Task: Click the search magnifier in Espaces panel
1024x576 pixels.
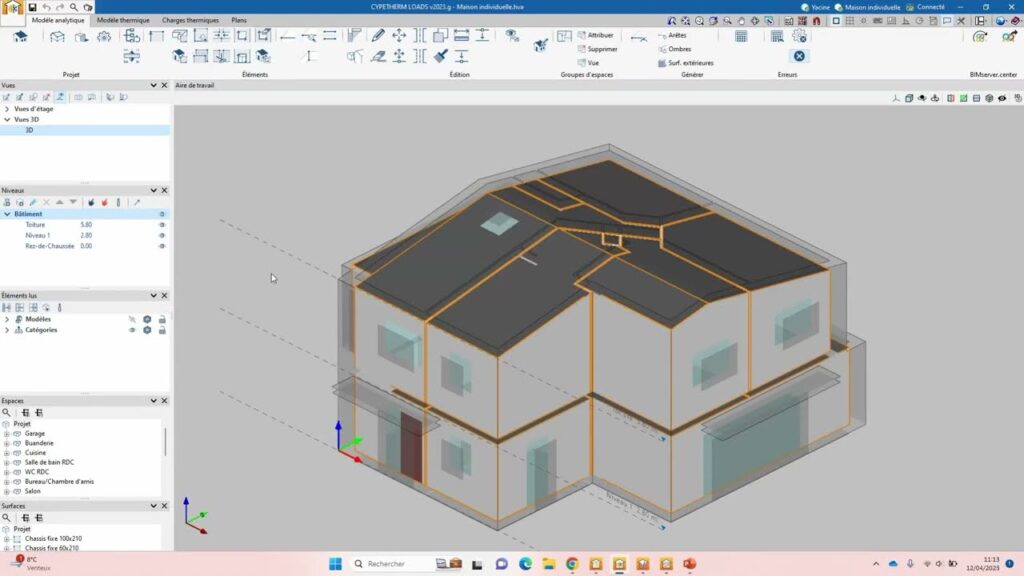Action: [x=6, y=412]
